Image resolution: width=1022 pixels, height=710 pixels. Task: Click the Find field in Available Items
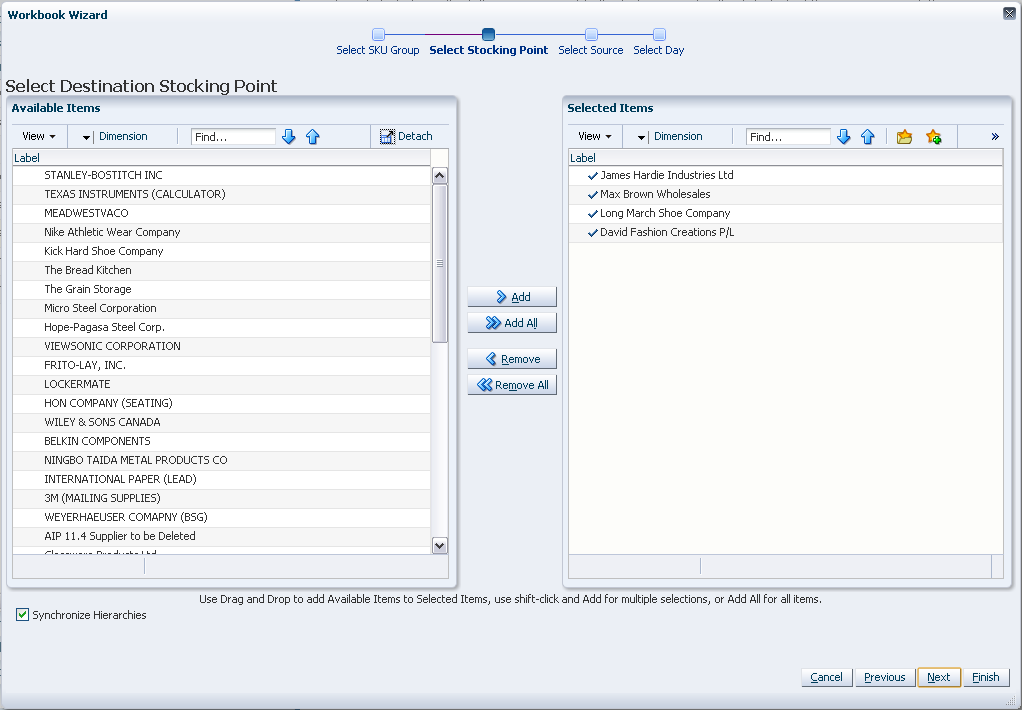233,137
